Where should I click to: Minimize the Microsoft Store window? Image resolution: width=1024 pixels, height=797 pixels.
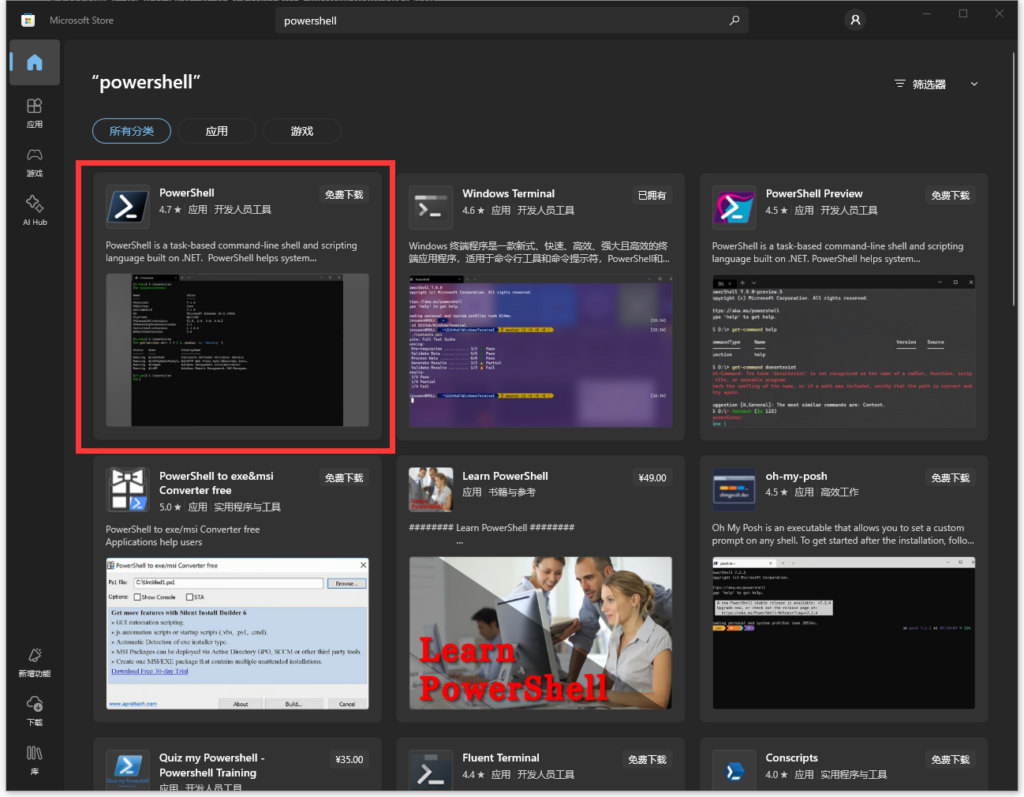[926, 14]
